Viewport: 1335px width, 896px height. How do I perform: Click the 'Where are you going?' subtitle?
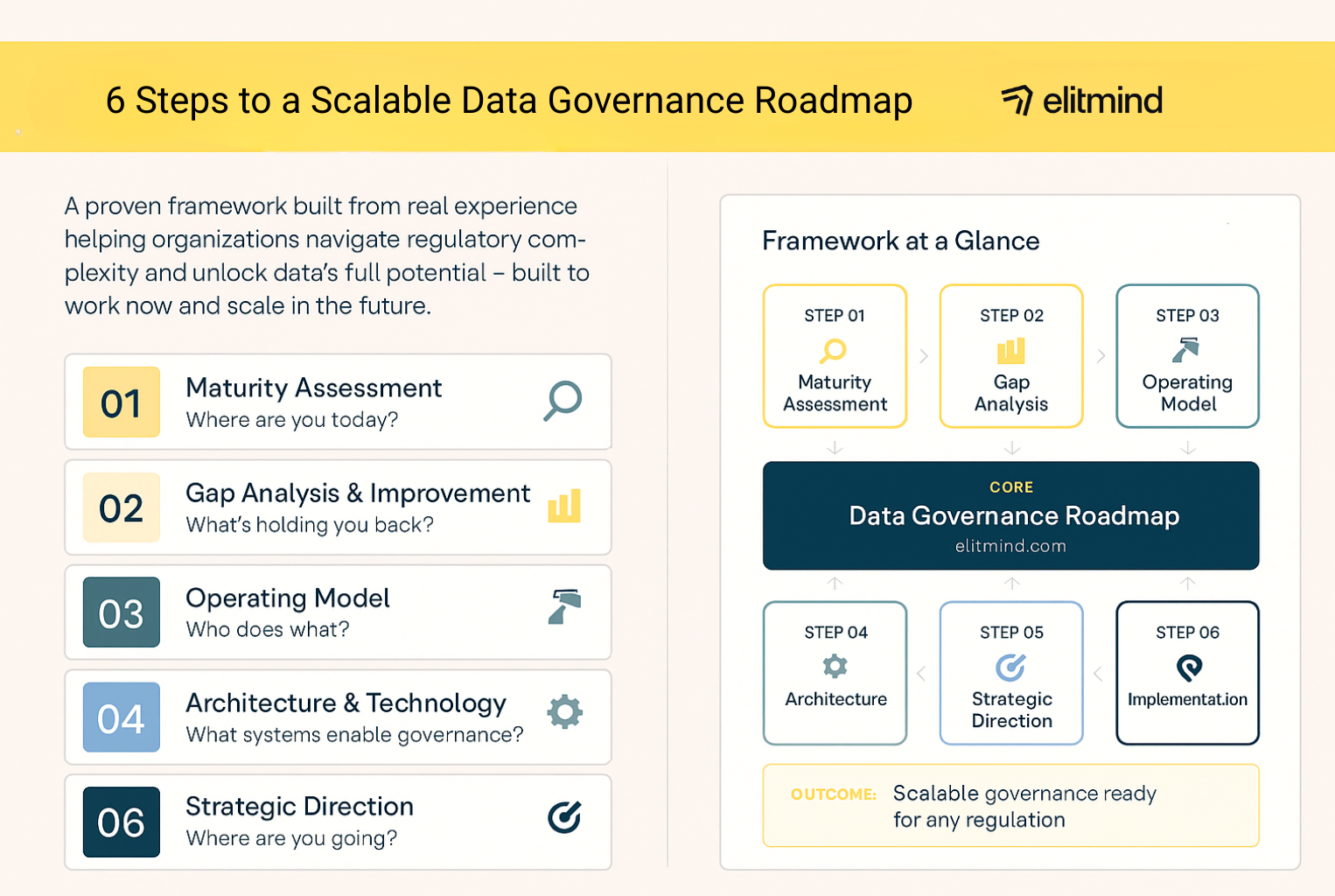tap(291, 838)
